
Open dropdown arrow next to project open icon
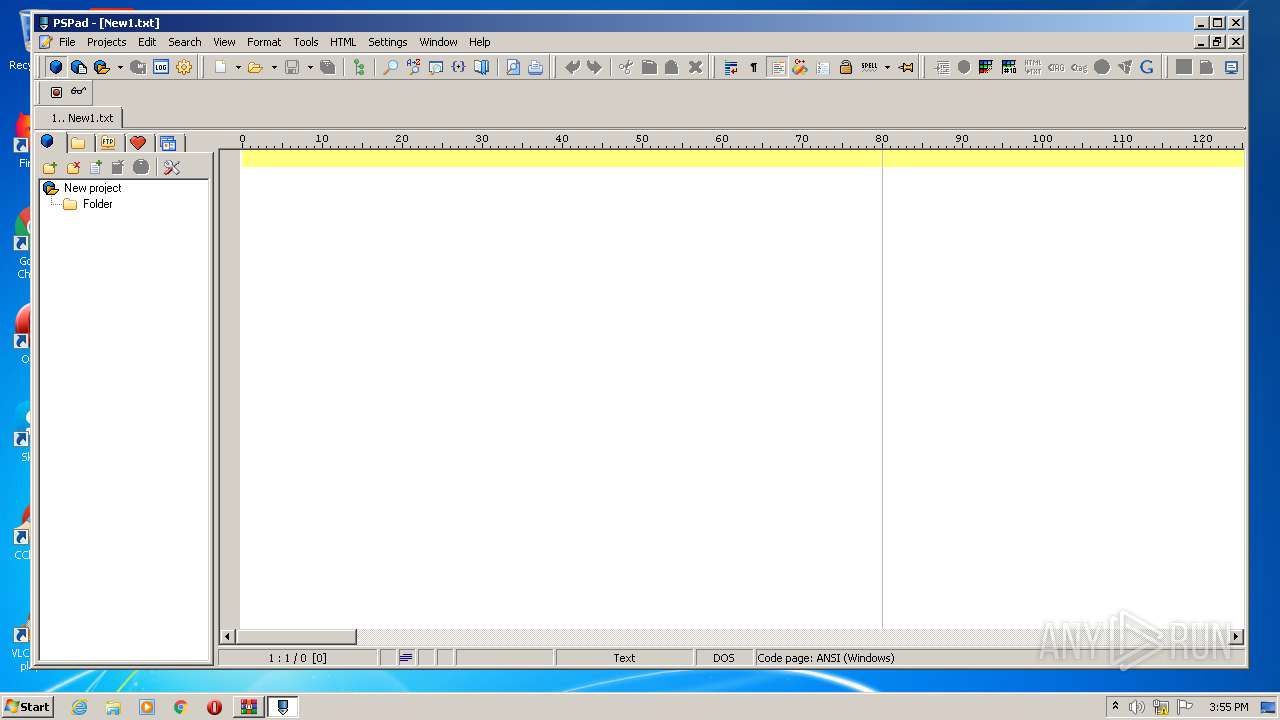(120, 67)
